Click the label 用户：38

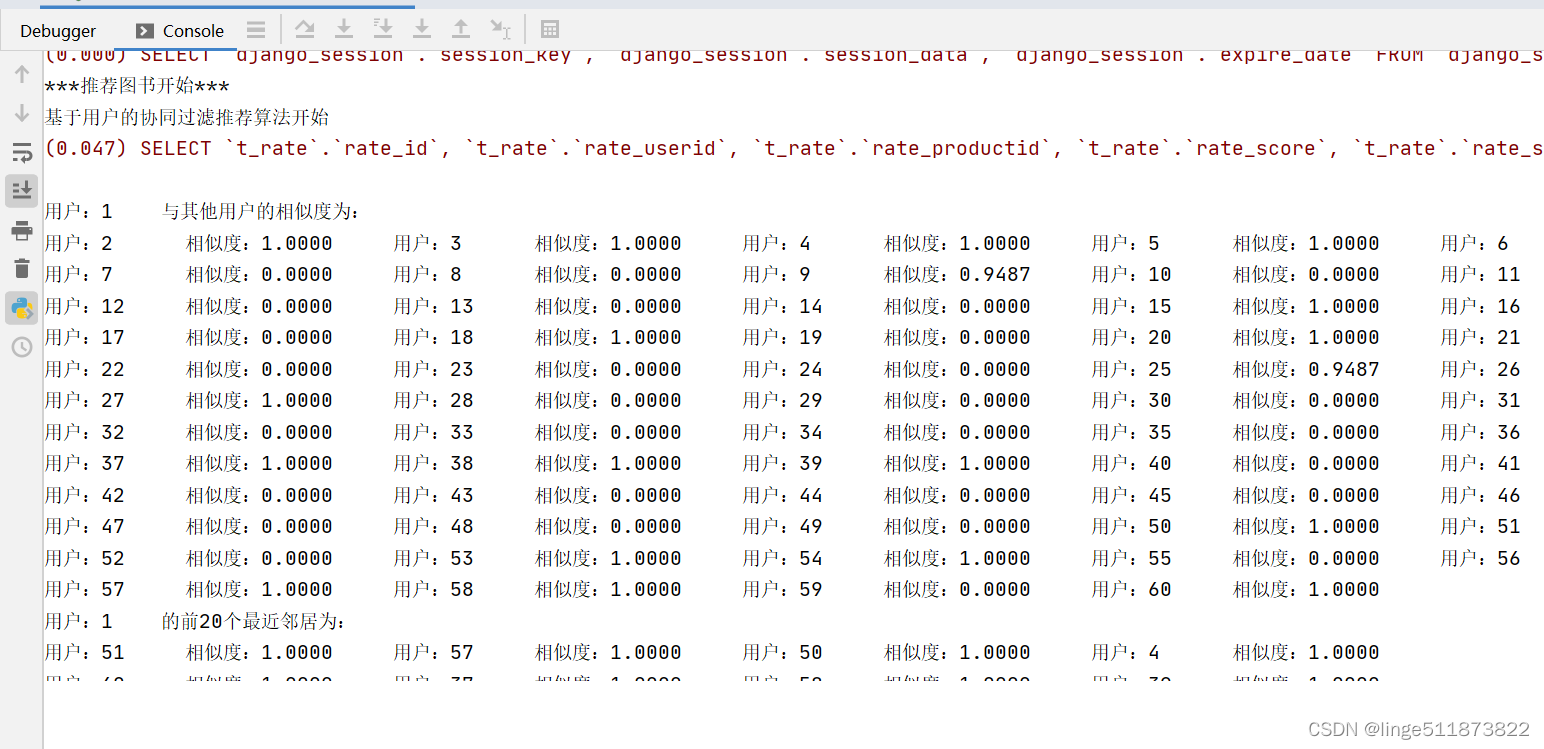pos(434,464)
